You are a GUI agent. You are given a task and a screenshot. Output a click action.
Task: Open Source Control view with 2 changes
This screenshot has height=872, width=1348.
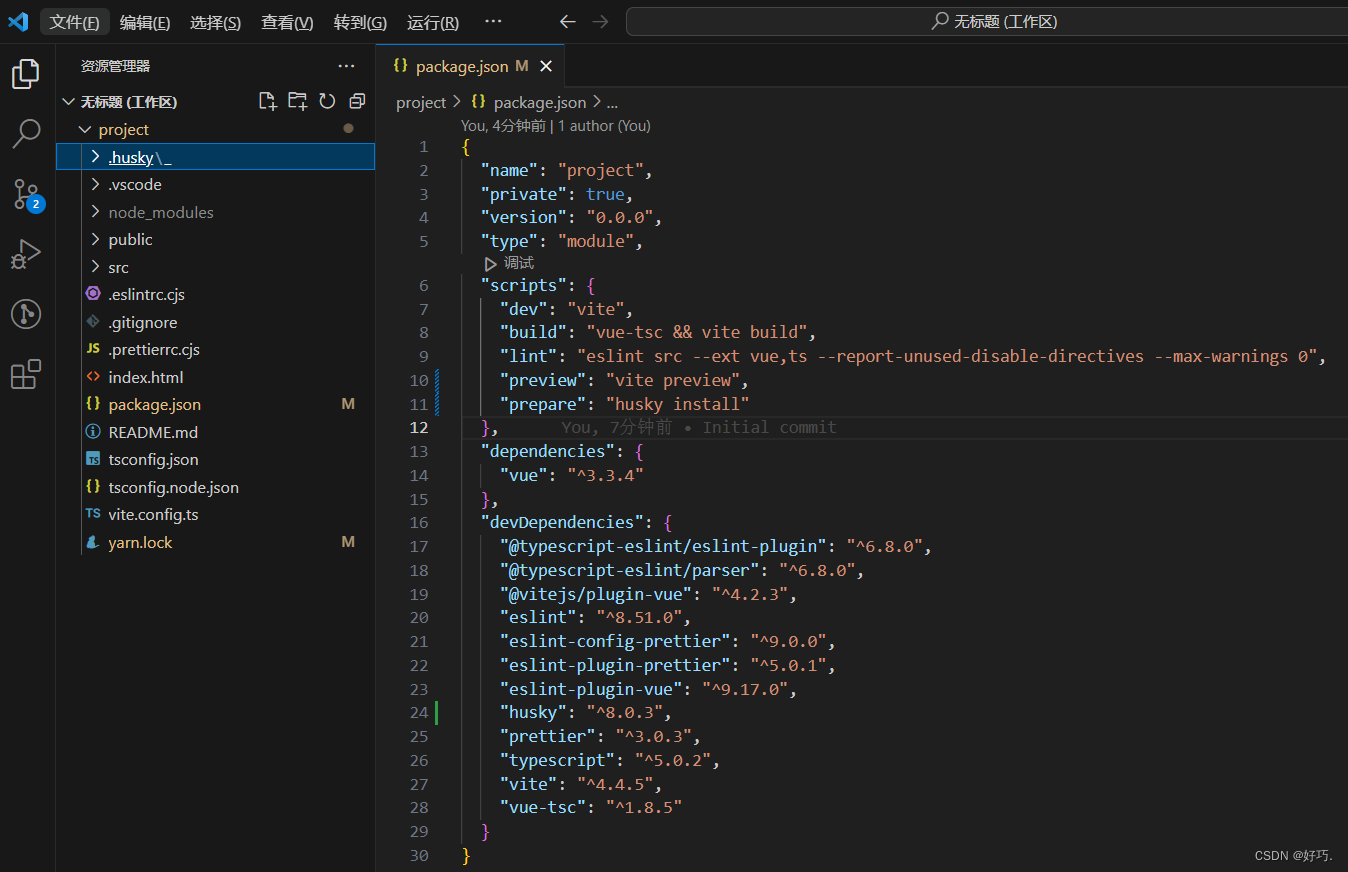[26, 194]
